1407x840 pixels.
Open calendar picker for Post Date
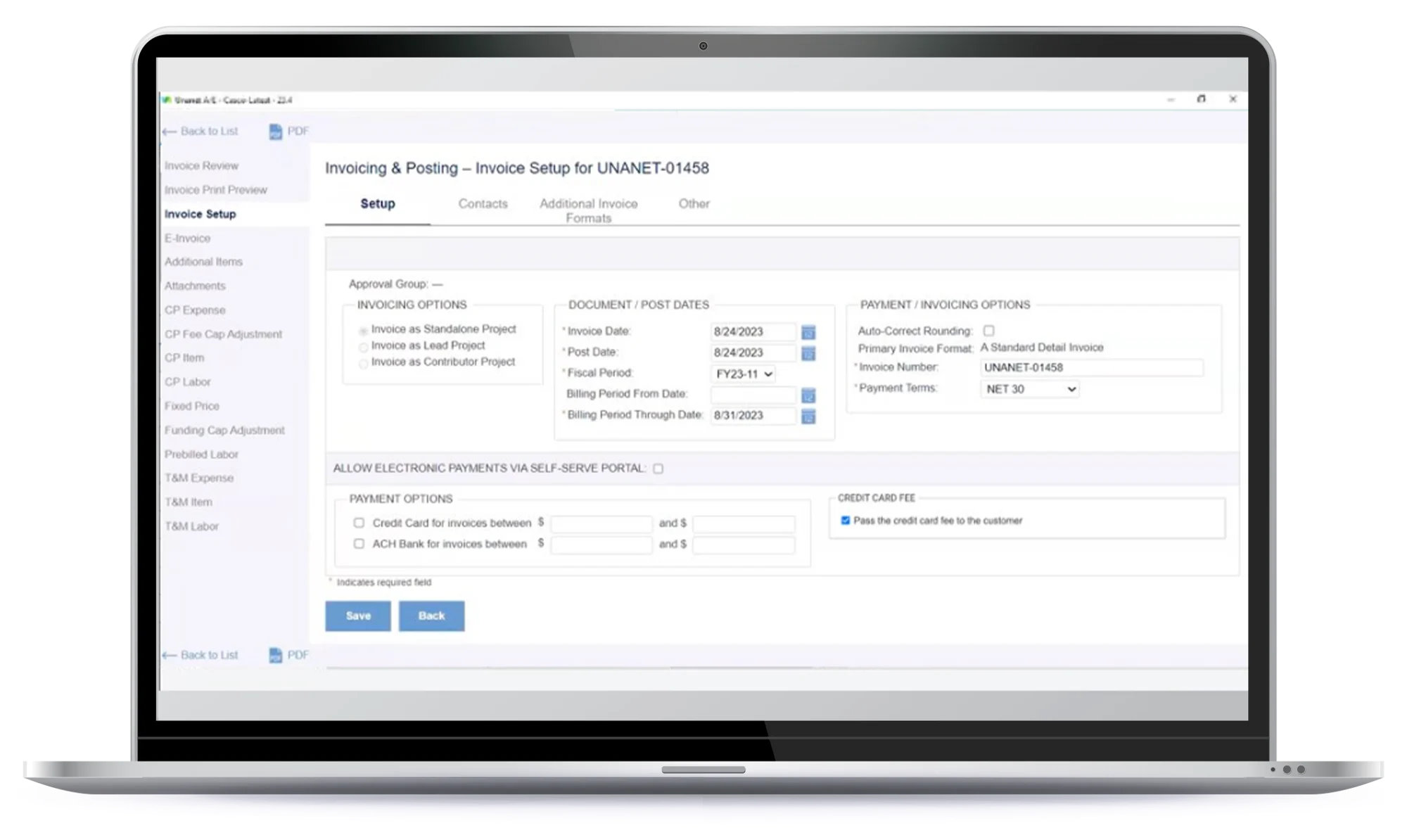pos(808,353)
